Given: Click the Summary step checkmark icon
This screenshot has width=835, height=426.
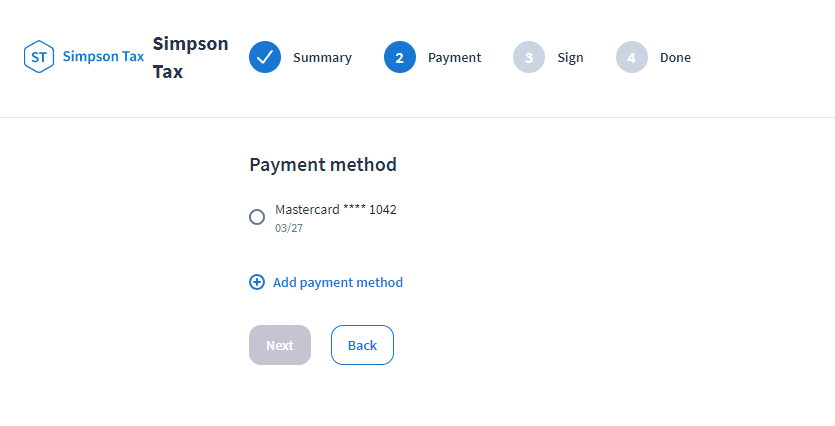Looking at the screenshot, I should tap(265, 58).
